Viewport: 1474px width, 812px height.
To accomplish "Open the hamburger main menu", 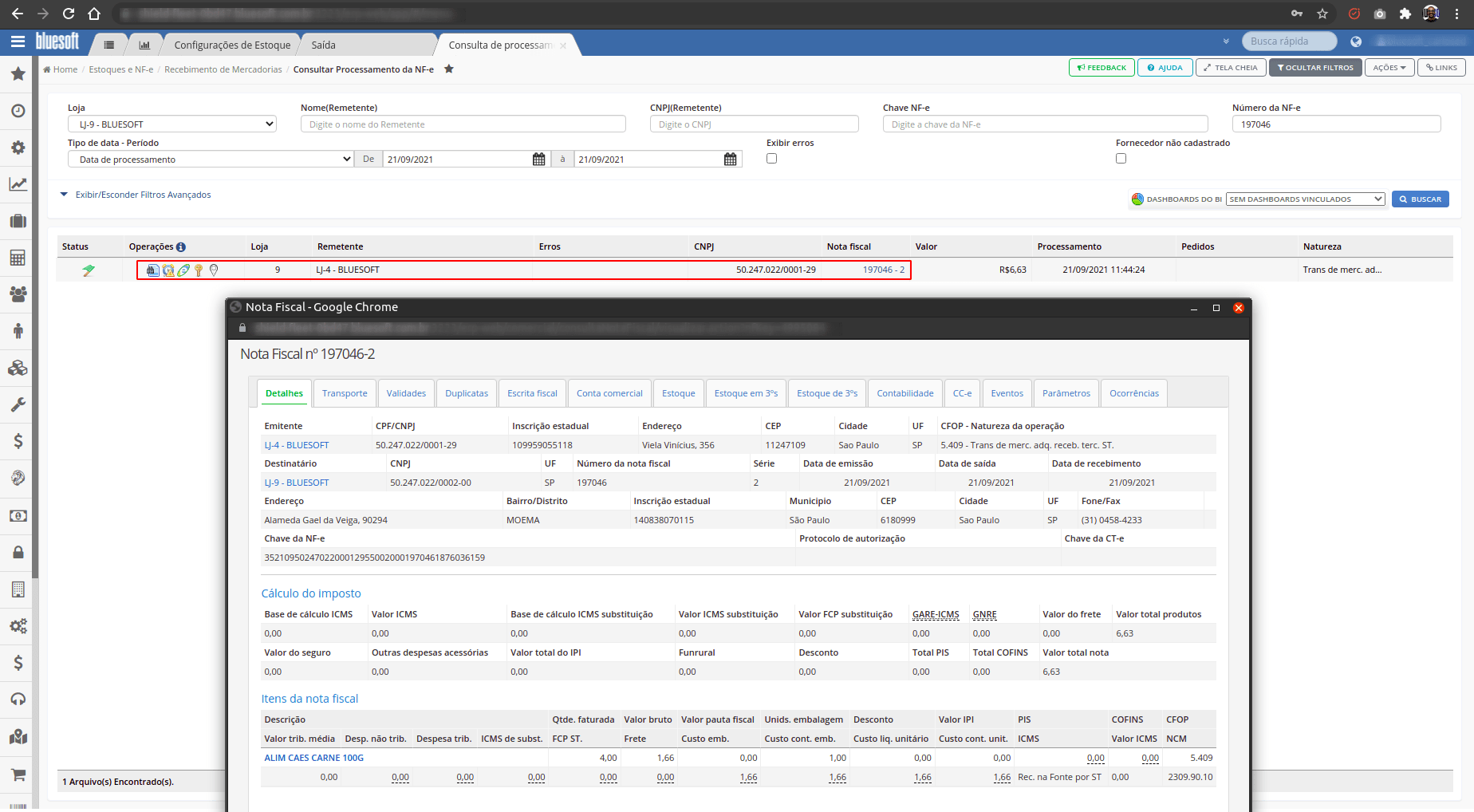I will click(18, 41).
